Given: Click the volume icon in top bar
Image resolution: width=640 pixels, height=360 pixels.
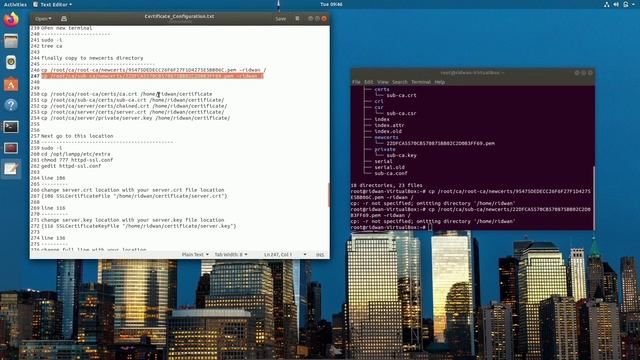Looking at the screenshot, I should [x=616, y=4].
